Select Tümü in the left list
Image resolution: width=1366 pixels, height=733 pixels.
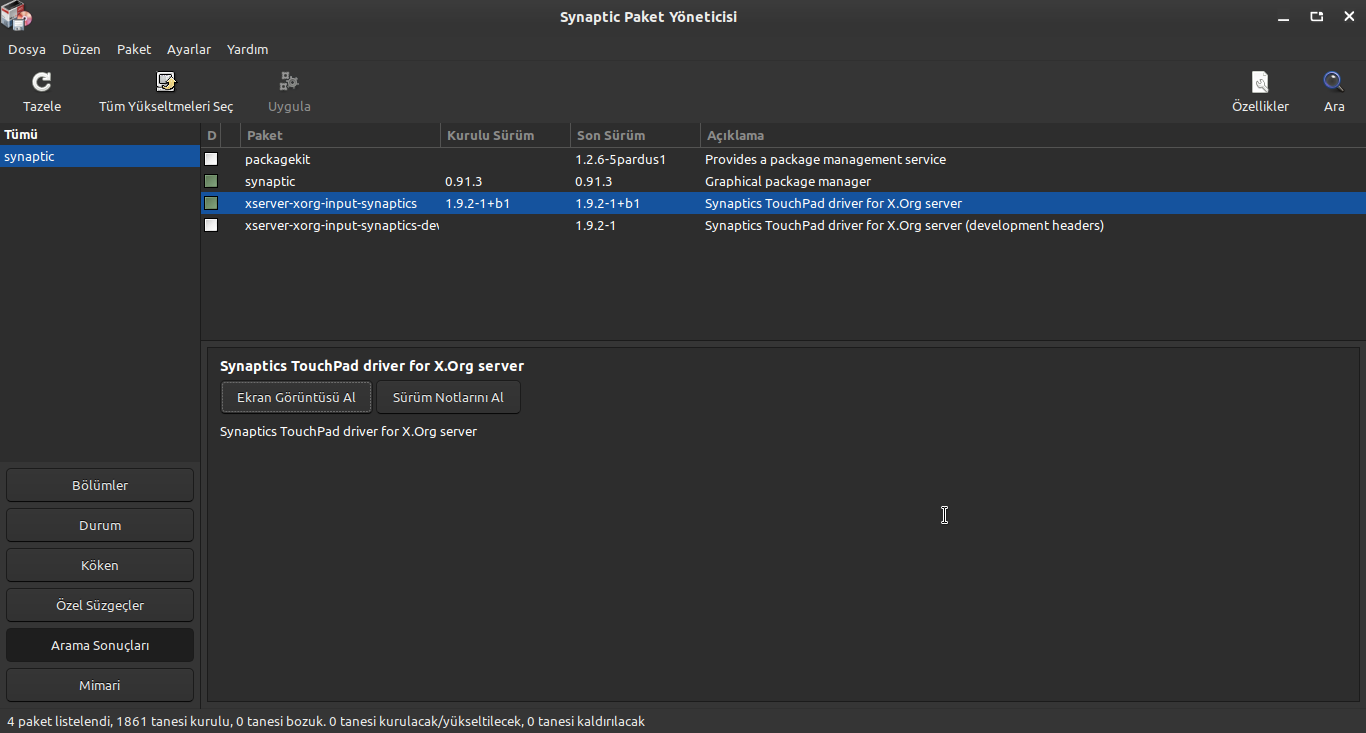100,135
